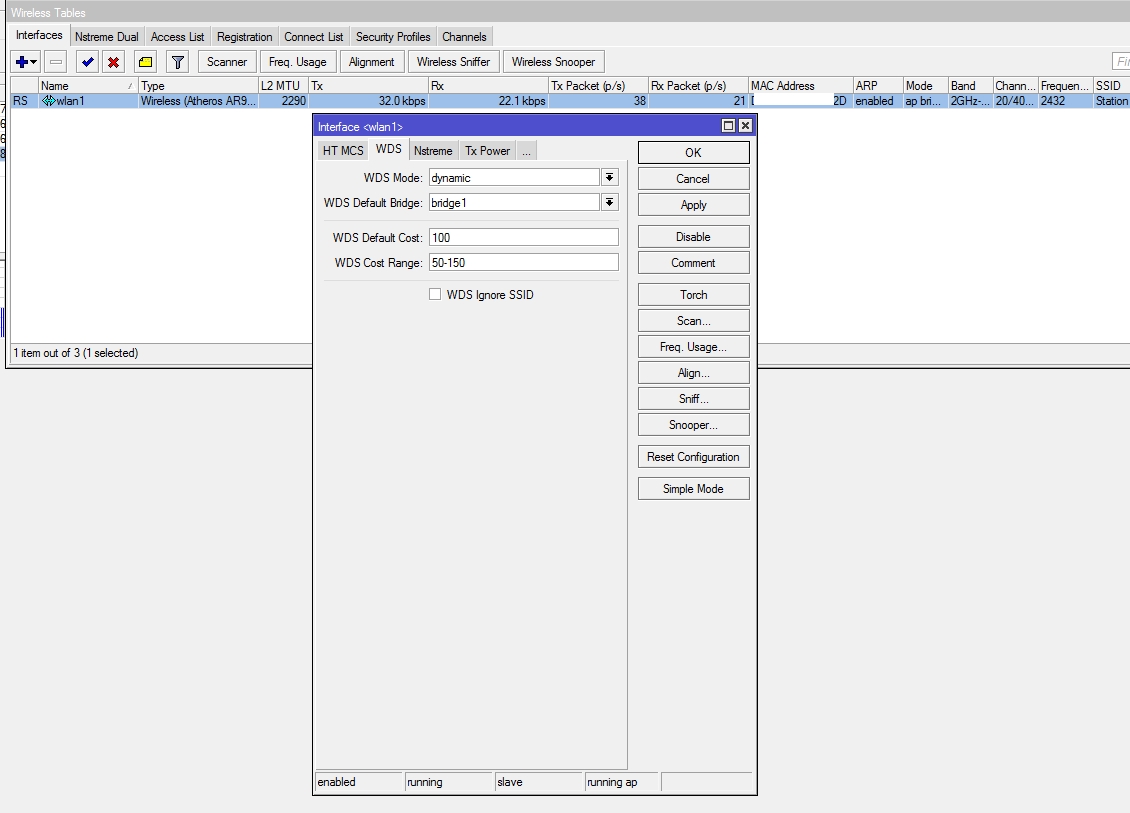Open the funnel Filter icon
The width and height of the screenshot is (1130, 813).
(x=177, y=62)
